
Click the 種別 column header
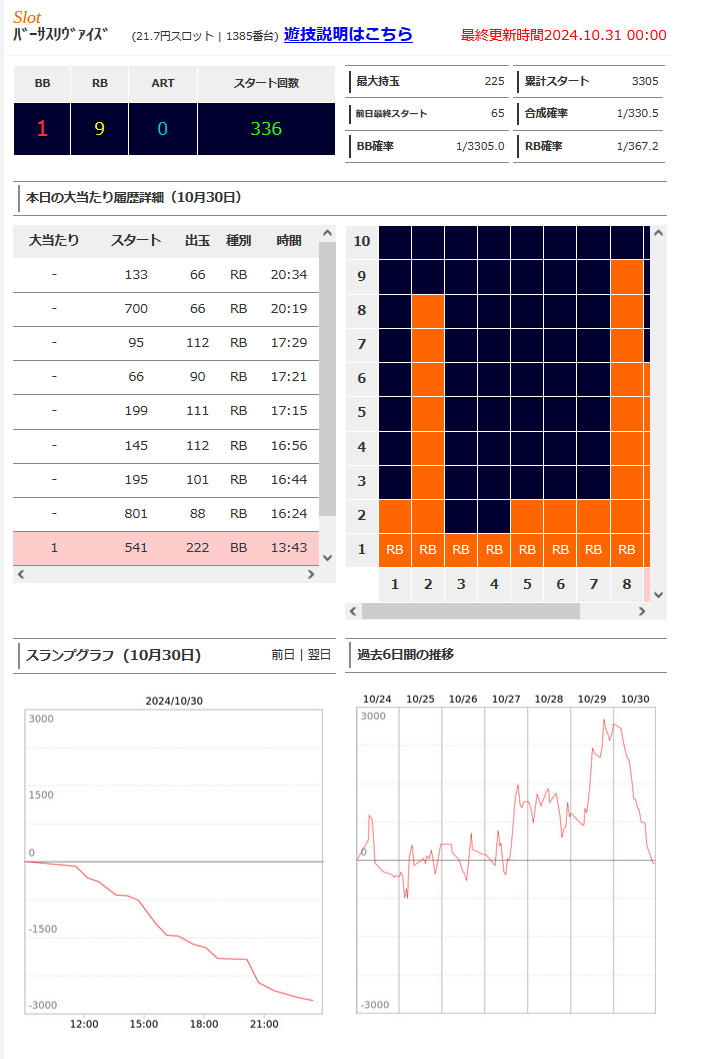click(x=238, y=240)
